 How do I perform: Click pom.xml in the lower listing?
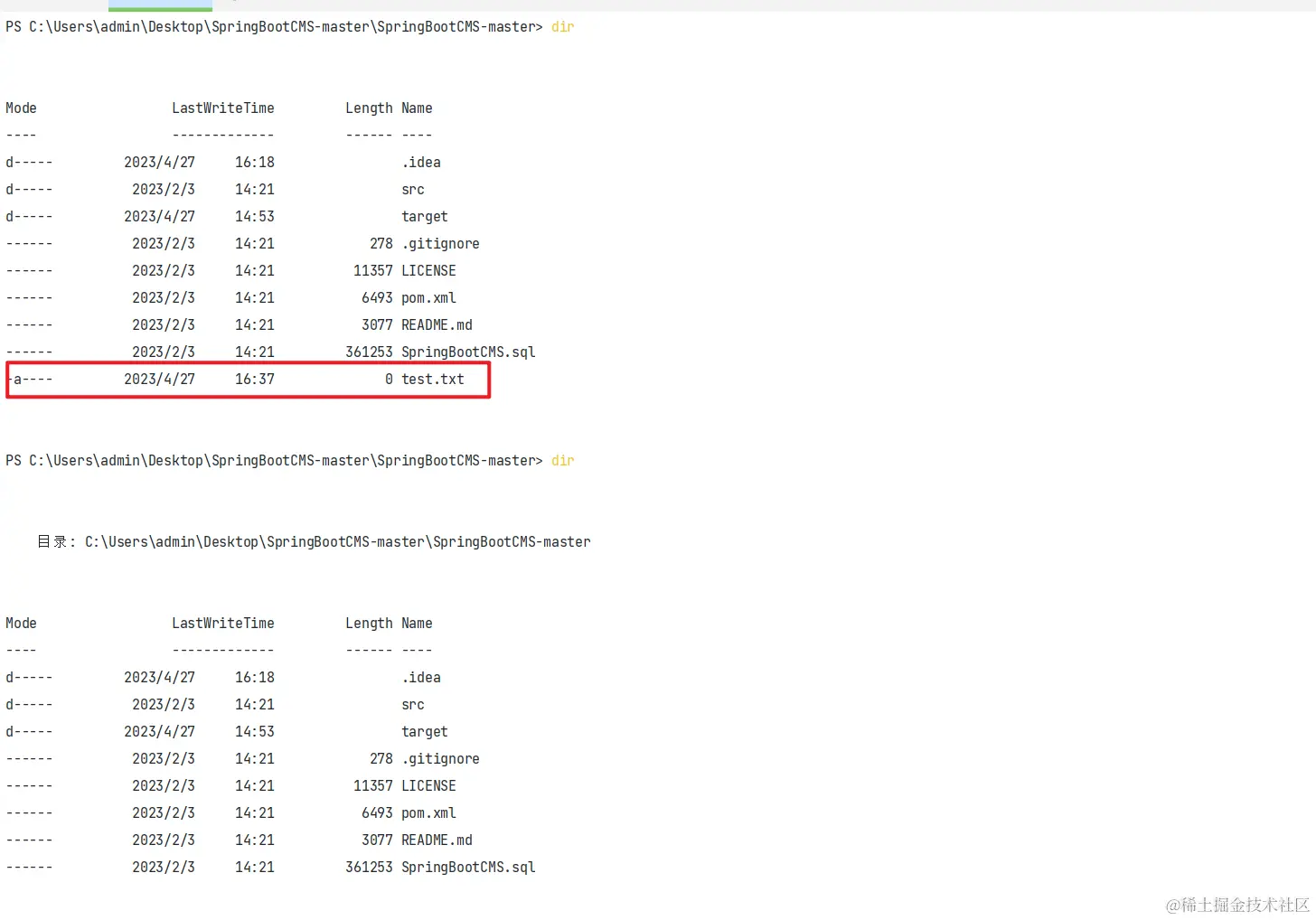428,813
